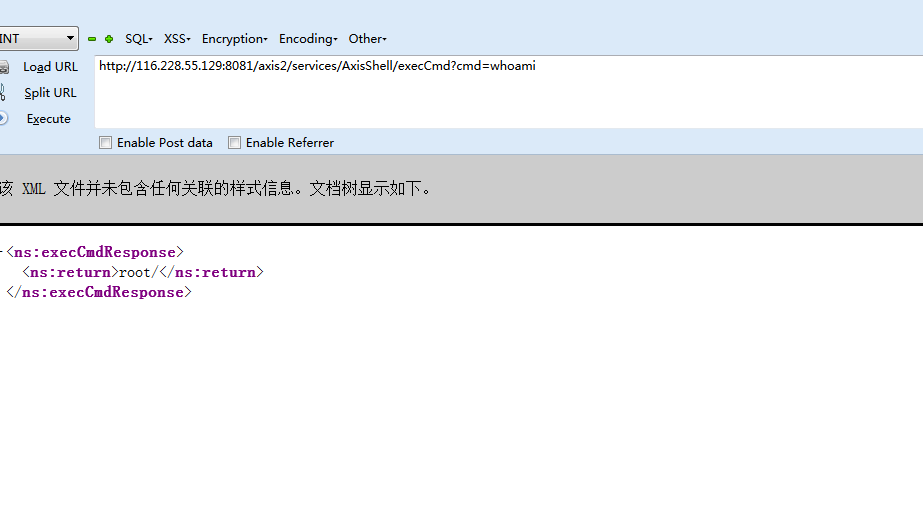923x505 pixels.
Task: Open the SQL dropdown menu
Action: pyautogui.click(x=139, y=39)
